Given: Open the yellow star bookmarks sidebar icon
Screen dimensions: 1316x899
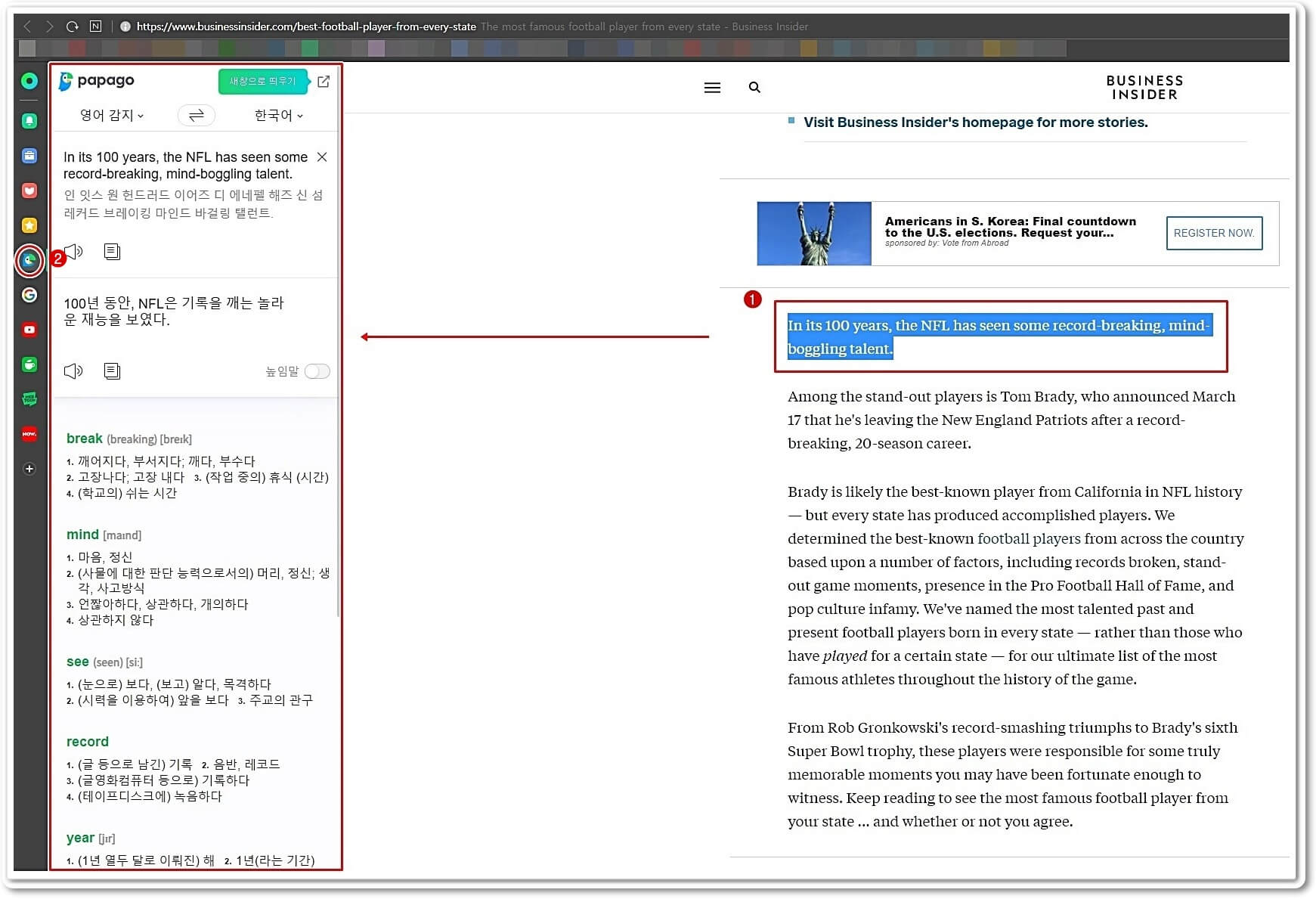Looking at the screenshot, I should [x=29, y=225].
